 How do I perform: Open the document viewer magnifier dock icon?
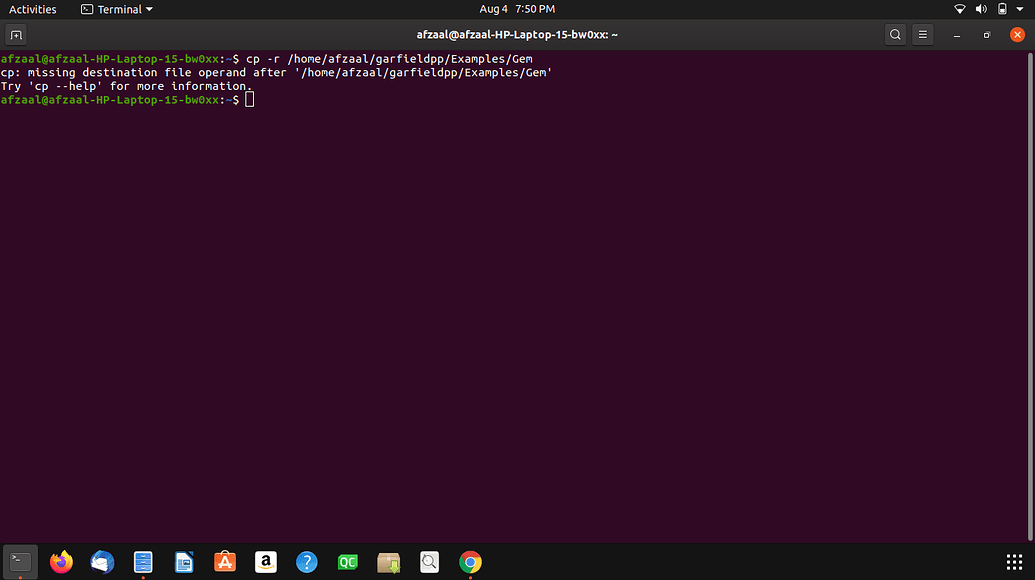(430, 562)
